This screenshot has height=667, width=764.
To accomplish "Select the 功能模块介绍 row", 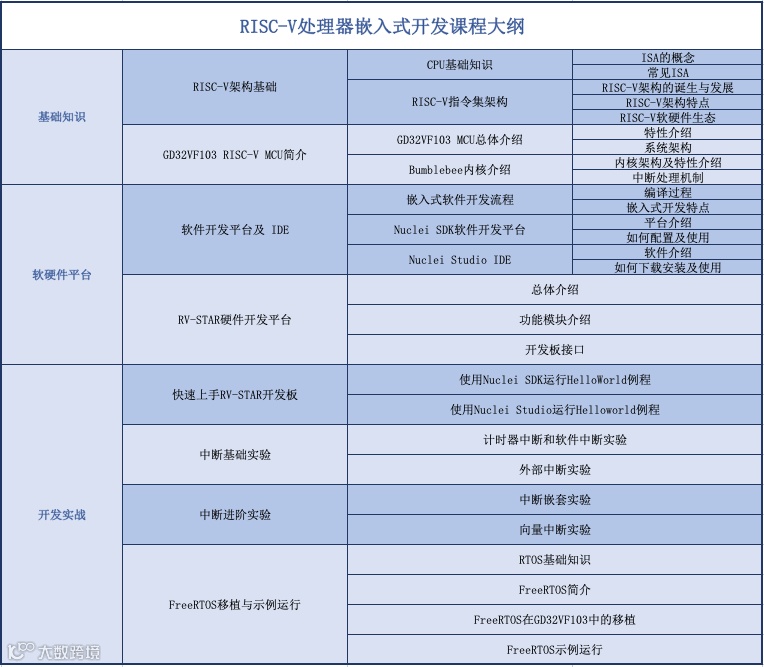I will click(x=554, y=320).
